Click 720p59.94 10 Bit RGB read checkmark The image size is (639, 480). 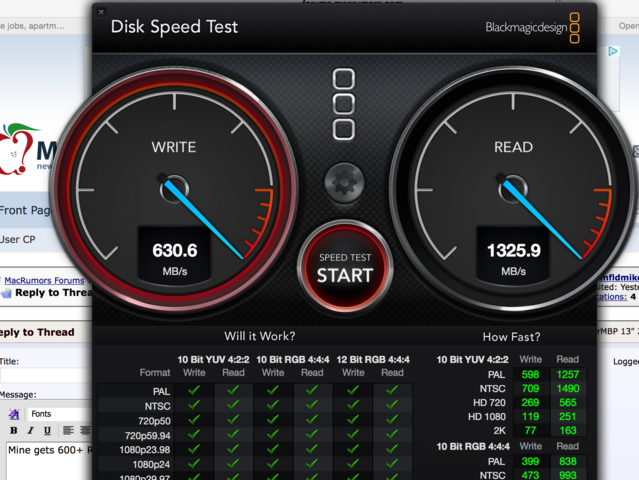click(312, 434)
